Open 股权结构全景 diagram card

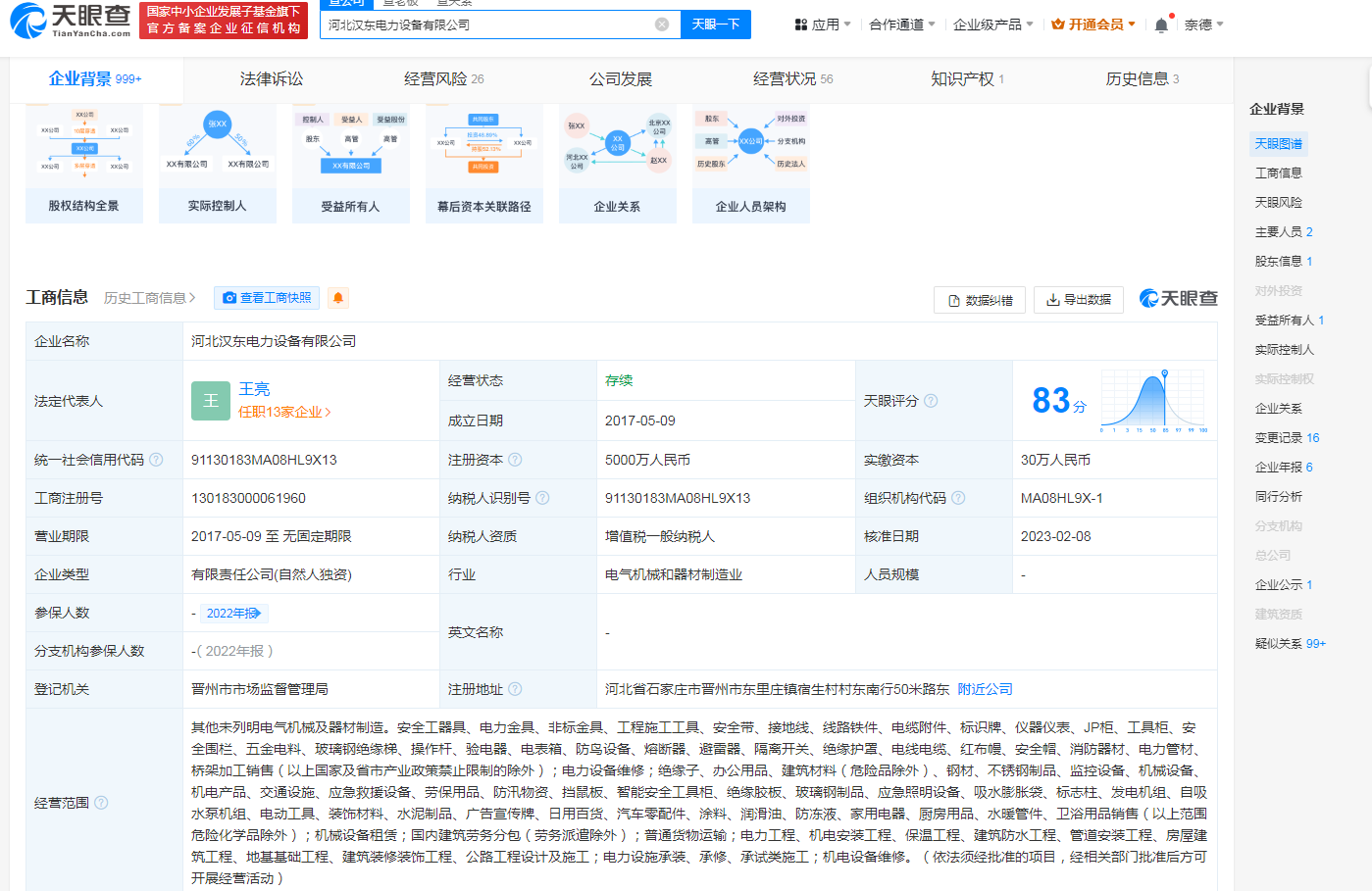coord(84,164)
